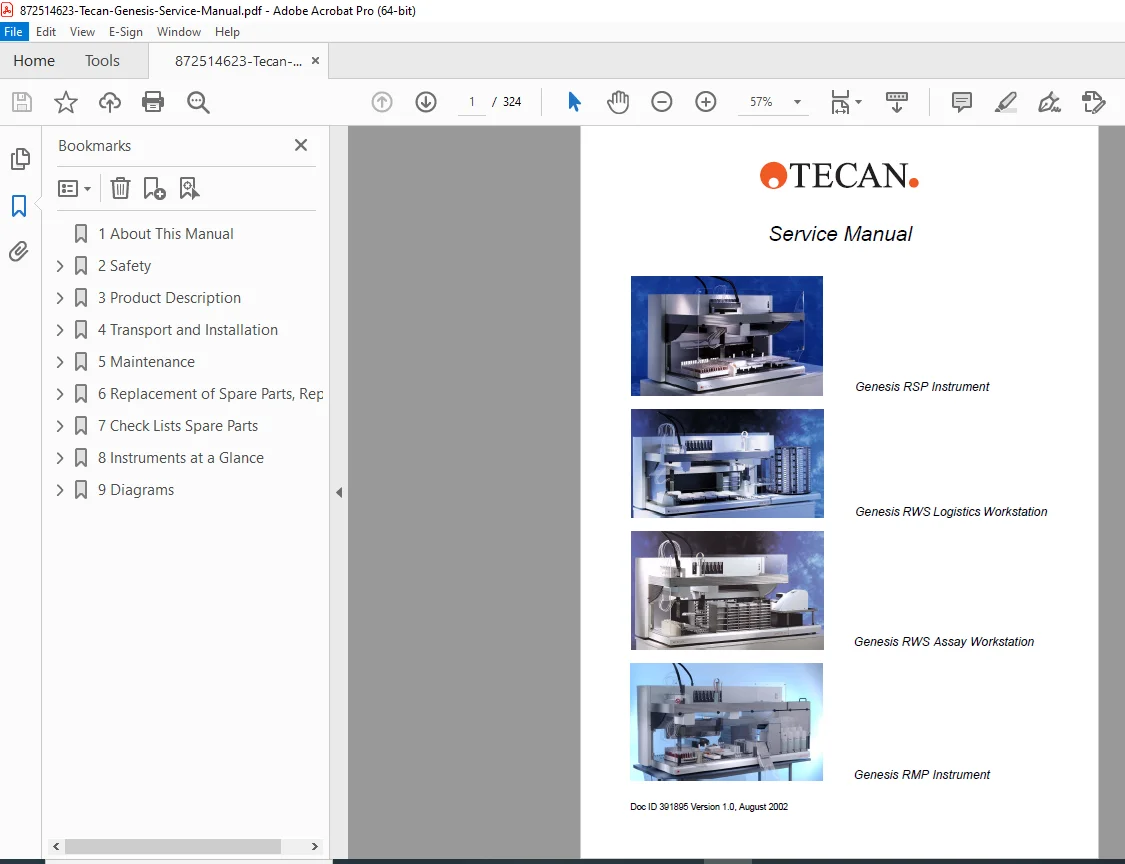Open the Help menu
Image resolution: width=1125 pixels, height=864 pixels.
coord(227,32)
